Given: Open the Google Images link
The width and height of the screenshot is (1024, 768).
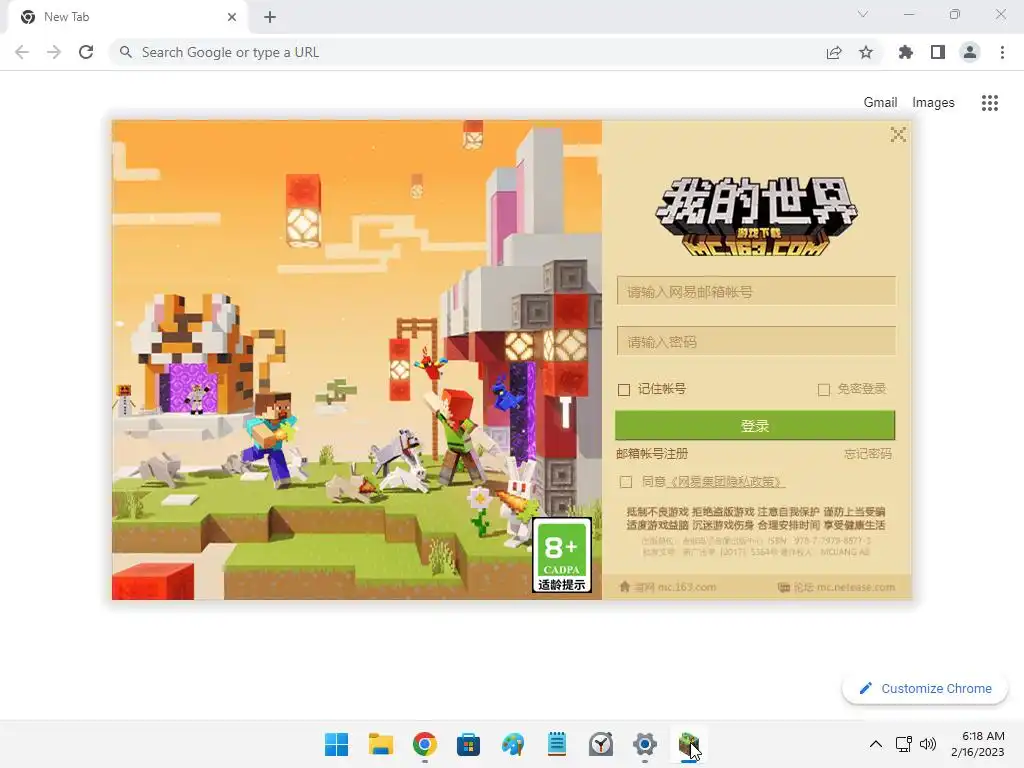Looking at the screenshot, I should pyautogui.click(x=933, y=103).
